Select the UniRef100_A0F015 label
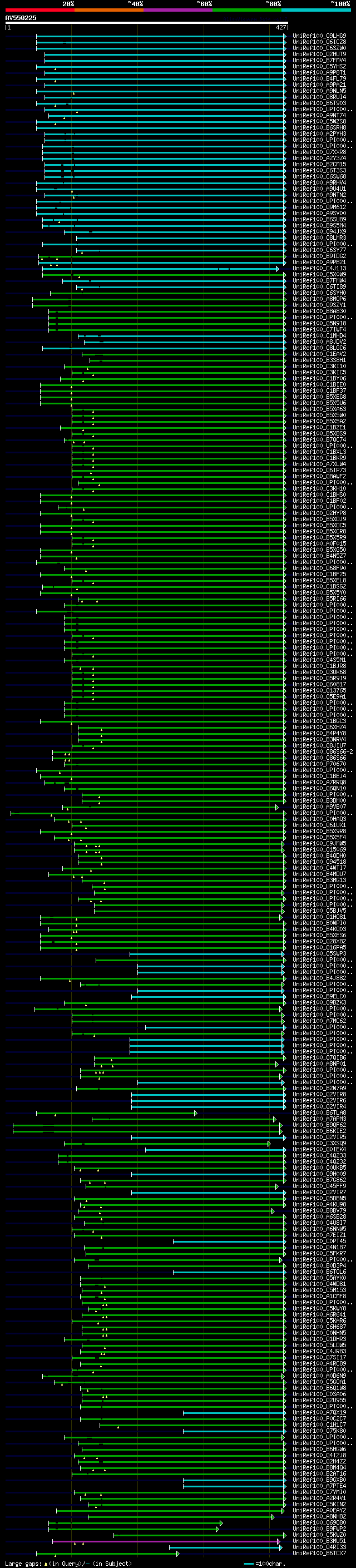356x1568 pixels. pyautogui.click(x=319, y=543)
